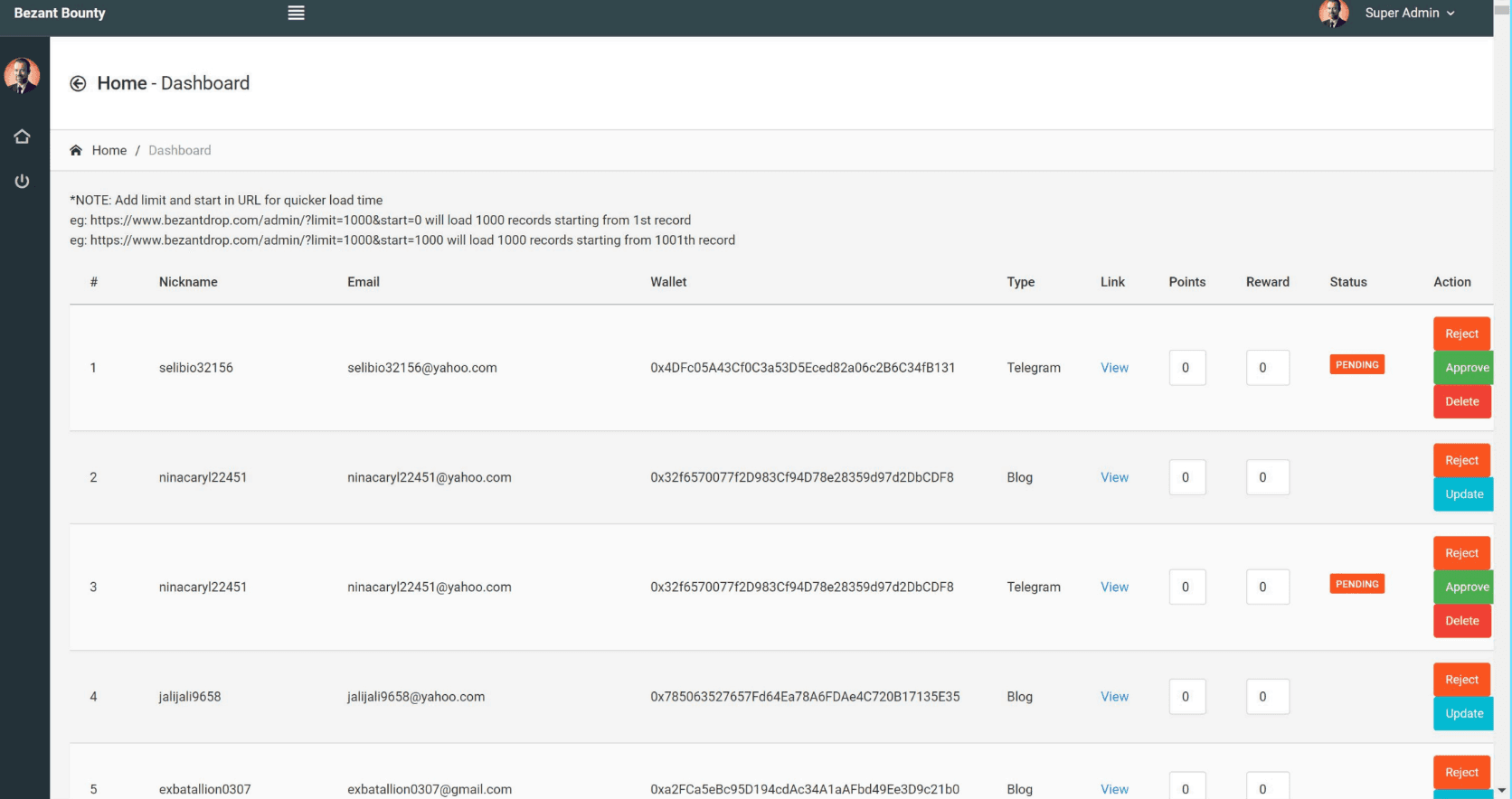Click Dashboard in the breadcrumb
1512x799 pixels.
click(180, 150)
